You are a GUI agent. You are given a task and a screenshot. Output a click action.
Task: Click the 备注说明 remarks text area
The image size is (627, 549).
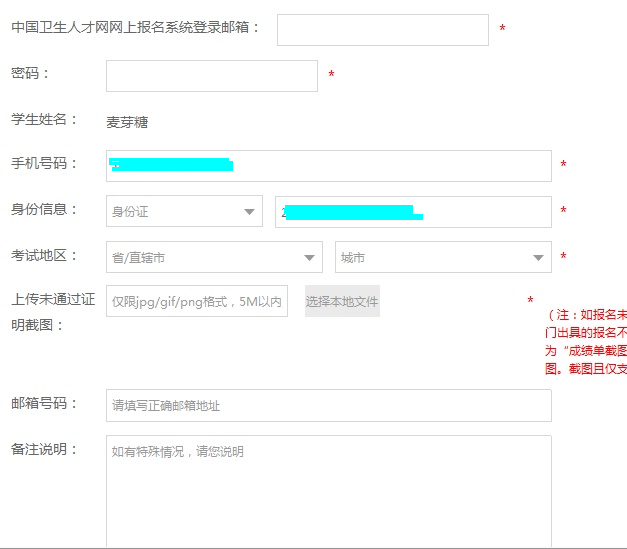[x=328, y=490]
